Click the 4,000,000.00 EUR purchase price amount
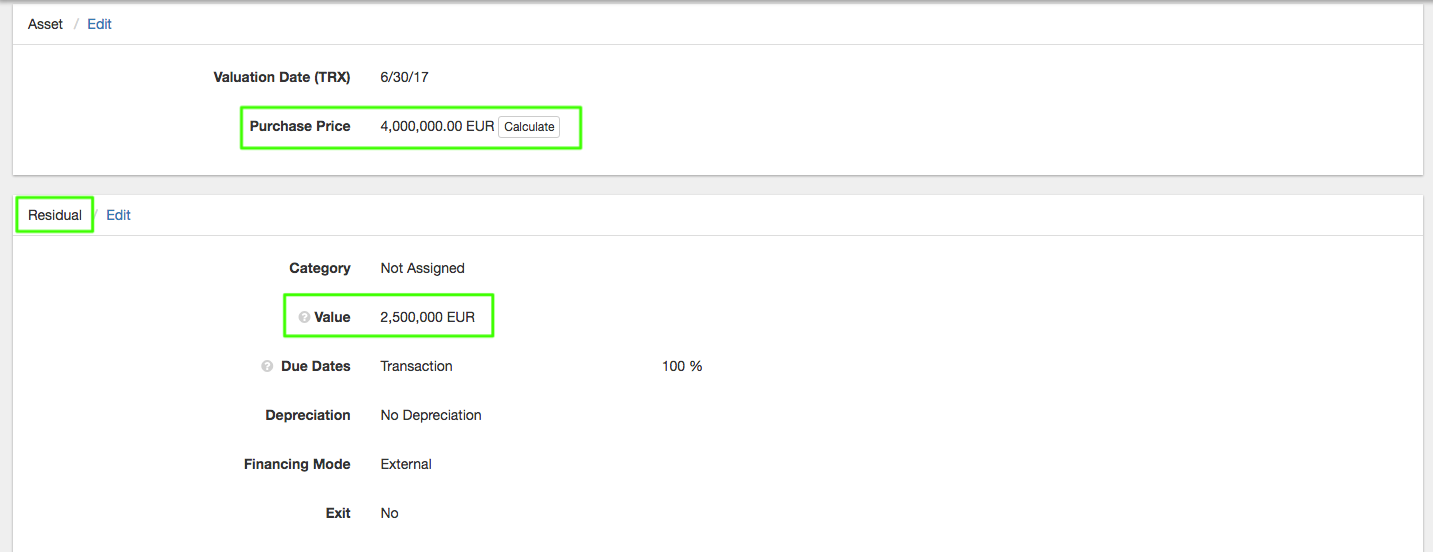Image resolution: width=1433 pixels, height=552 pixels. (x=437, y=126)
